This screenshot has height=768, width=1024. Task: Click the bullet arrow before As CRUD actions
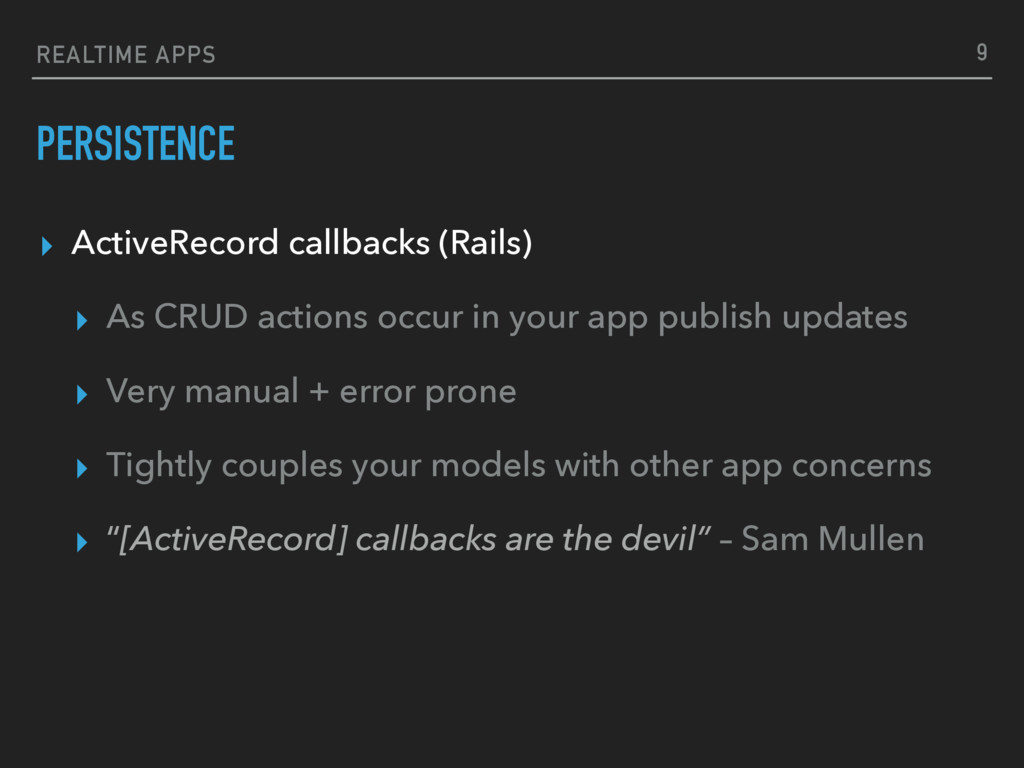[x=82, y=321]
